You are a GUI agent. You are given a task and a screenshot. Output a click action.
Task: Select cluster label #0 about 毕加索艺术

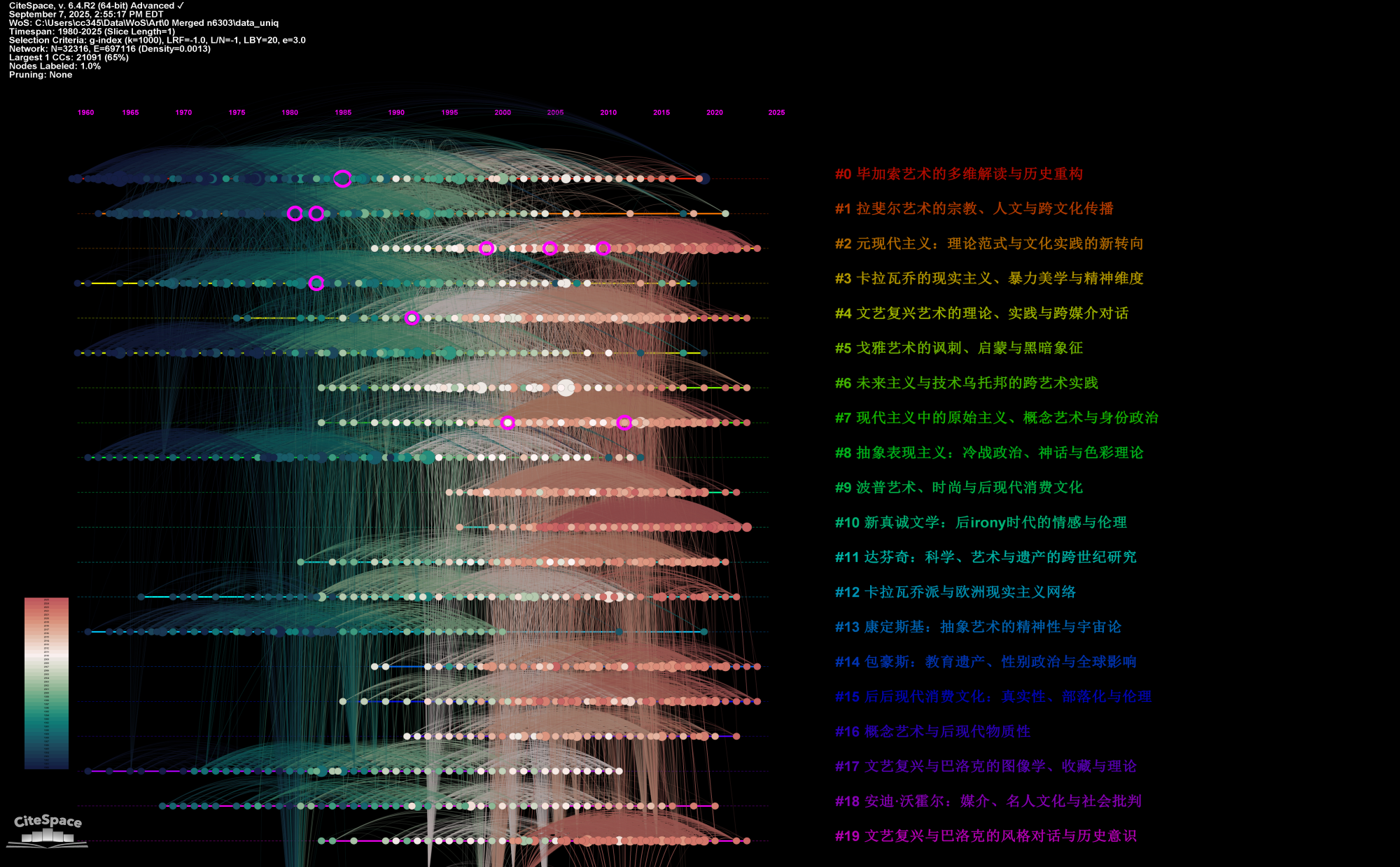click(x=958, y=174)
